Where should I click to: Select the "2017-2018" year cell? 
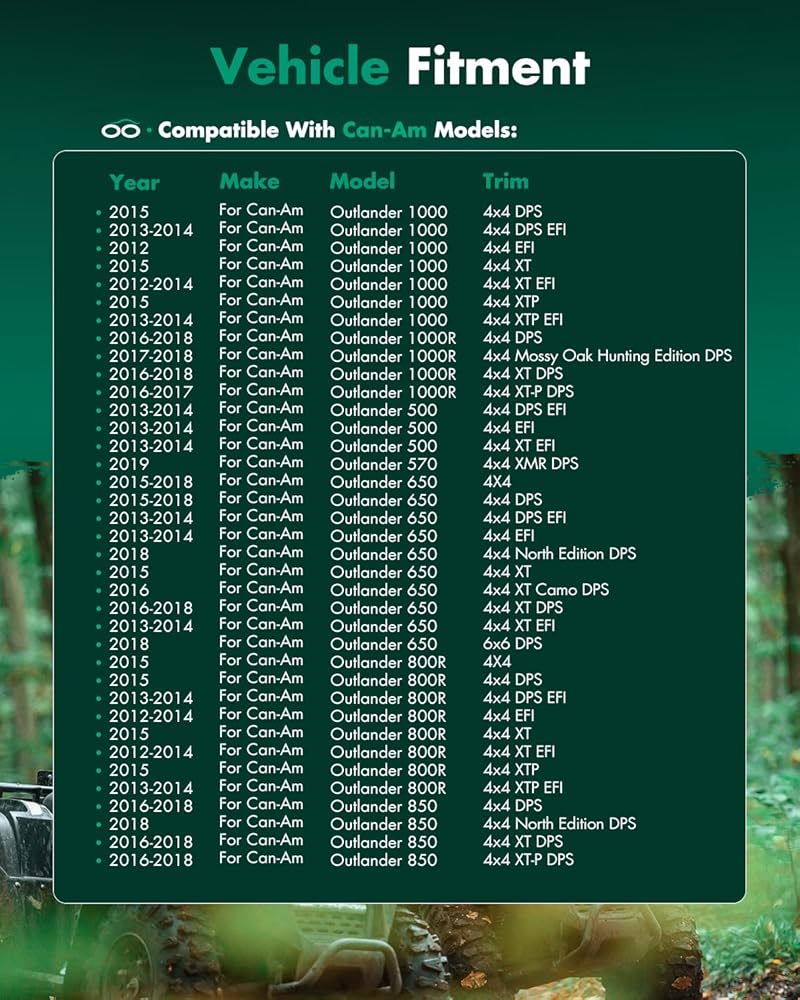(151, 356)
